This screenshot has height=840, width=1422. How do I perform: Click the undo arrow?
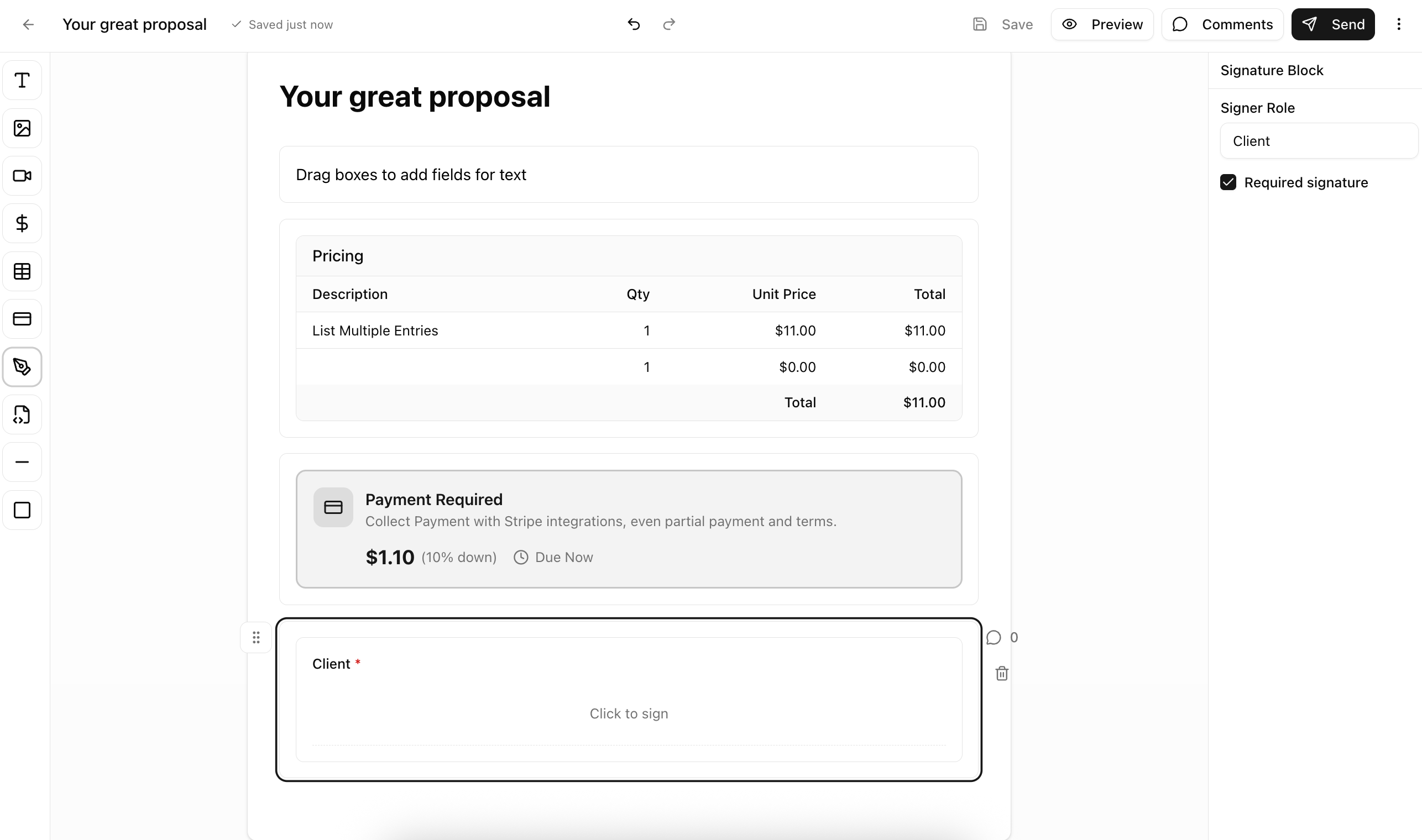(x=634, y=24)
